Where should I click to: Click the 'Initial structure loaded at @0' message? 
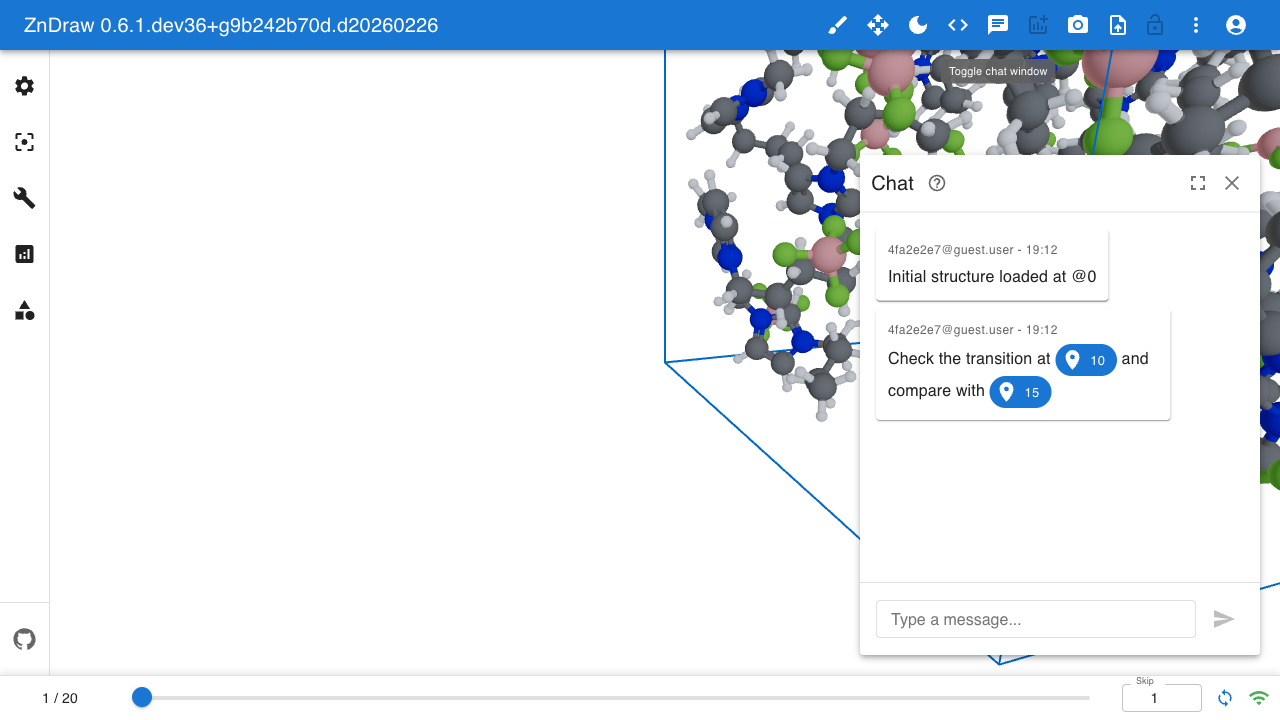992,277
